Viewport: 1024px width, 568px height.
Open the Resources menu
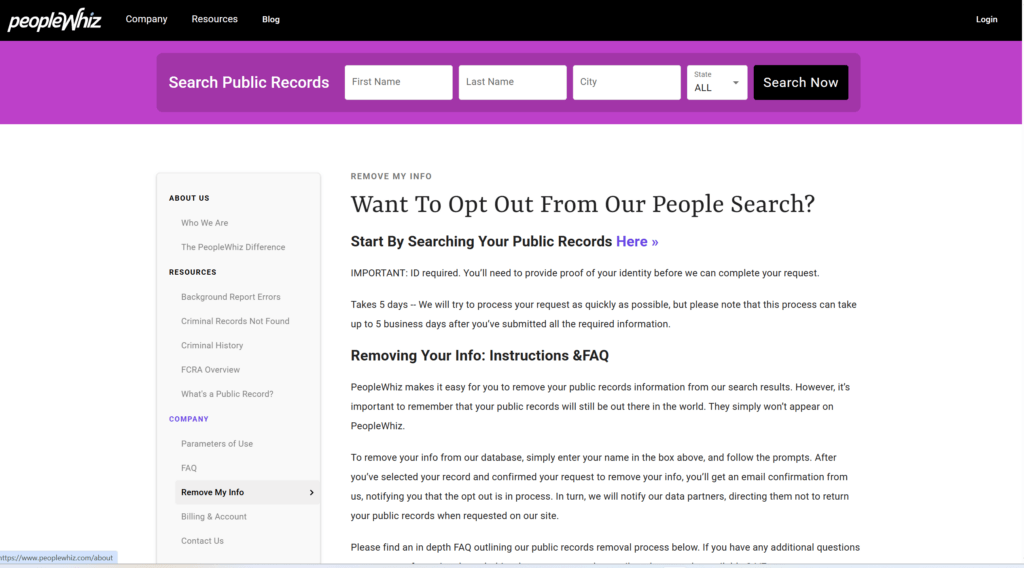214,19
